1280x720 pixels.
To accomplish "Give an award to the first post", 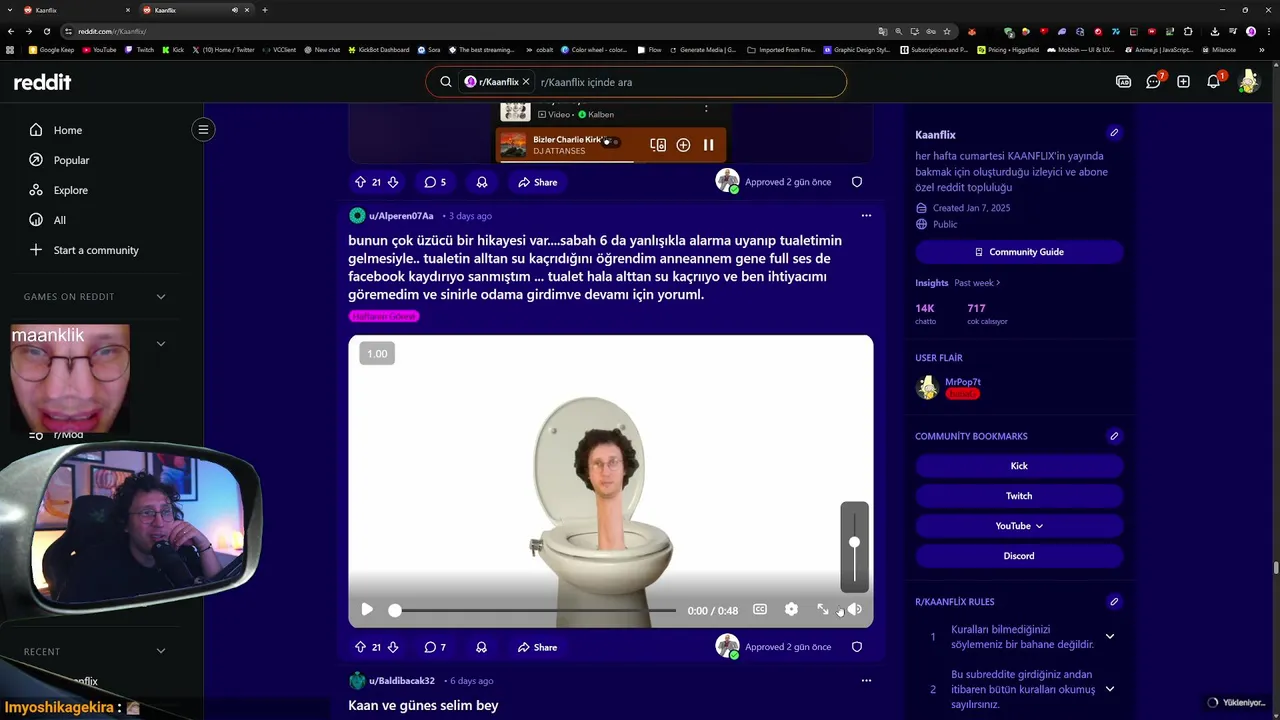I will (482, 182).
